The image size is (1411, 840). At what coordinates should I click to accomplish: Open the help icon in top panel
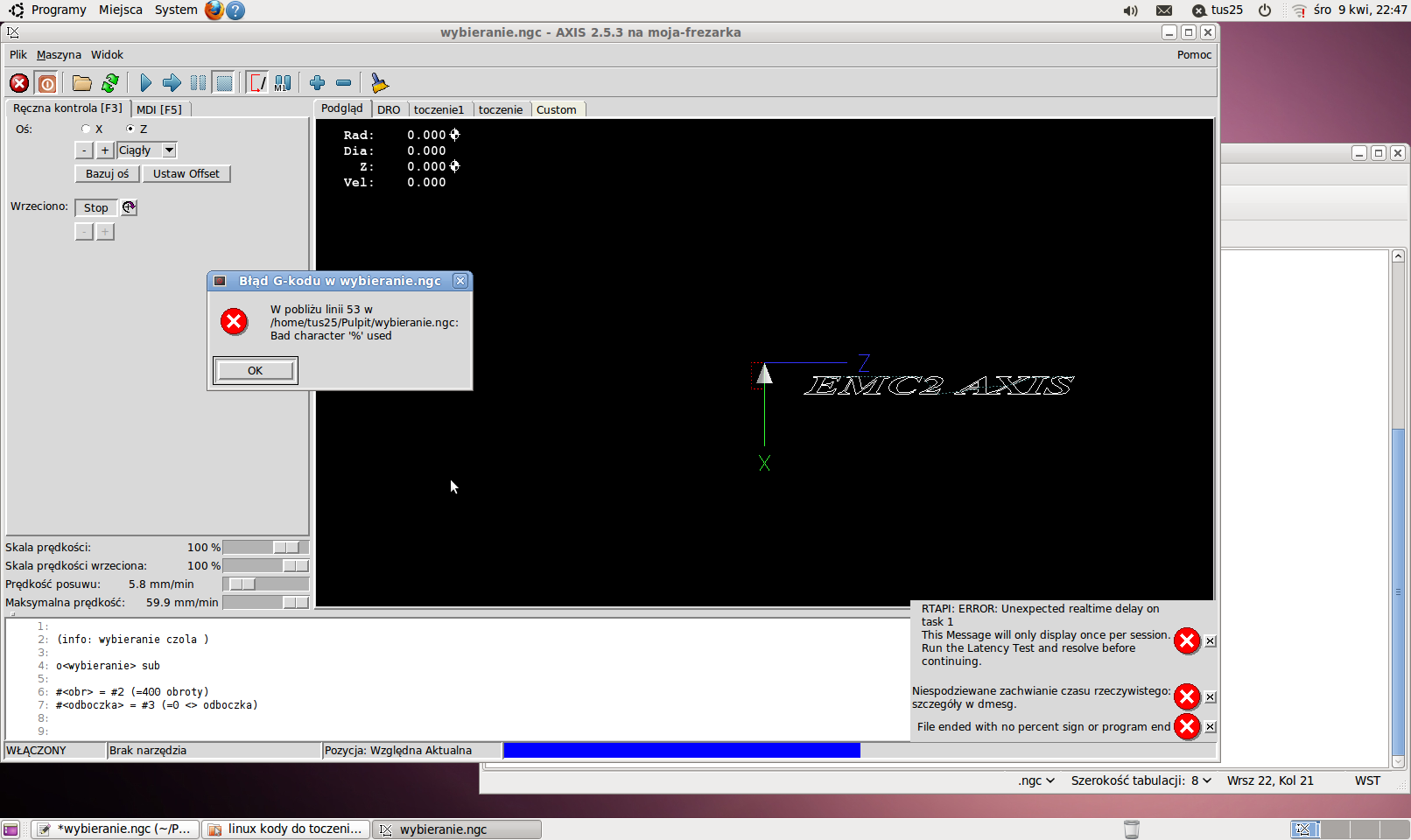tap(235, 10)
